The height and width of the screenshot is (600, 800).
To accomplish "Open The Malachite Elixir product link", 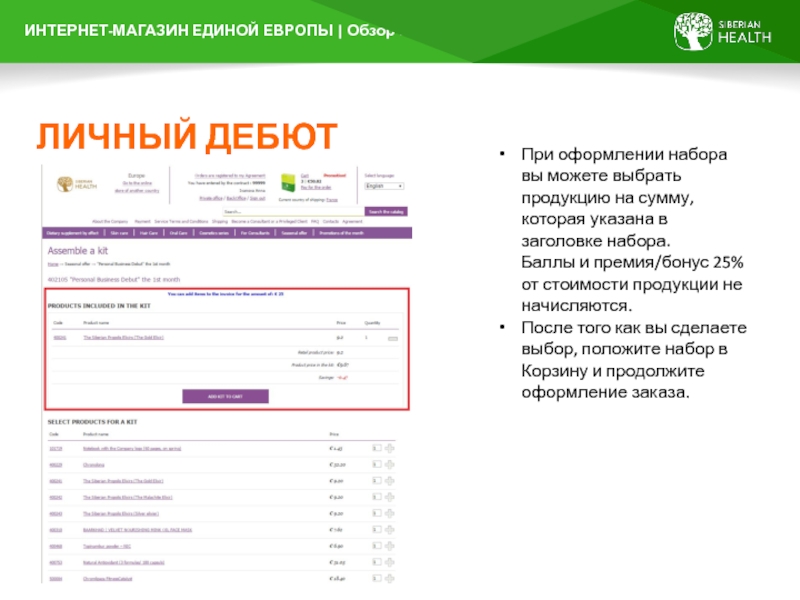I will [x=128, y=497].
